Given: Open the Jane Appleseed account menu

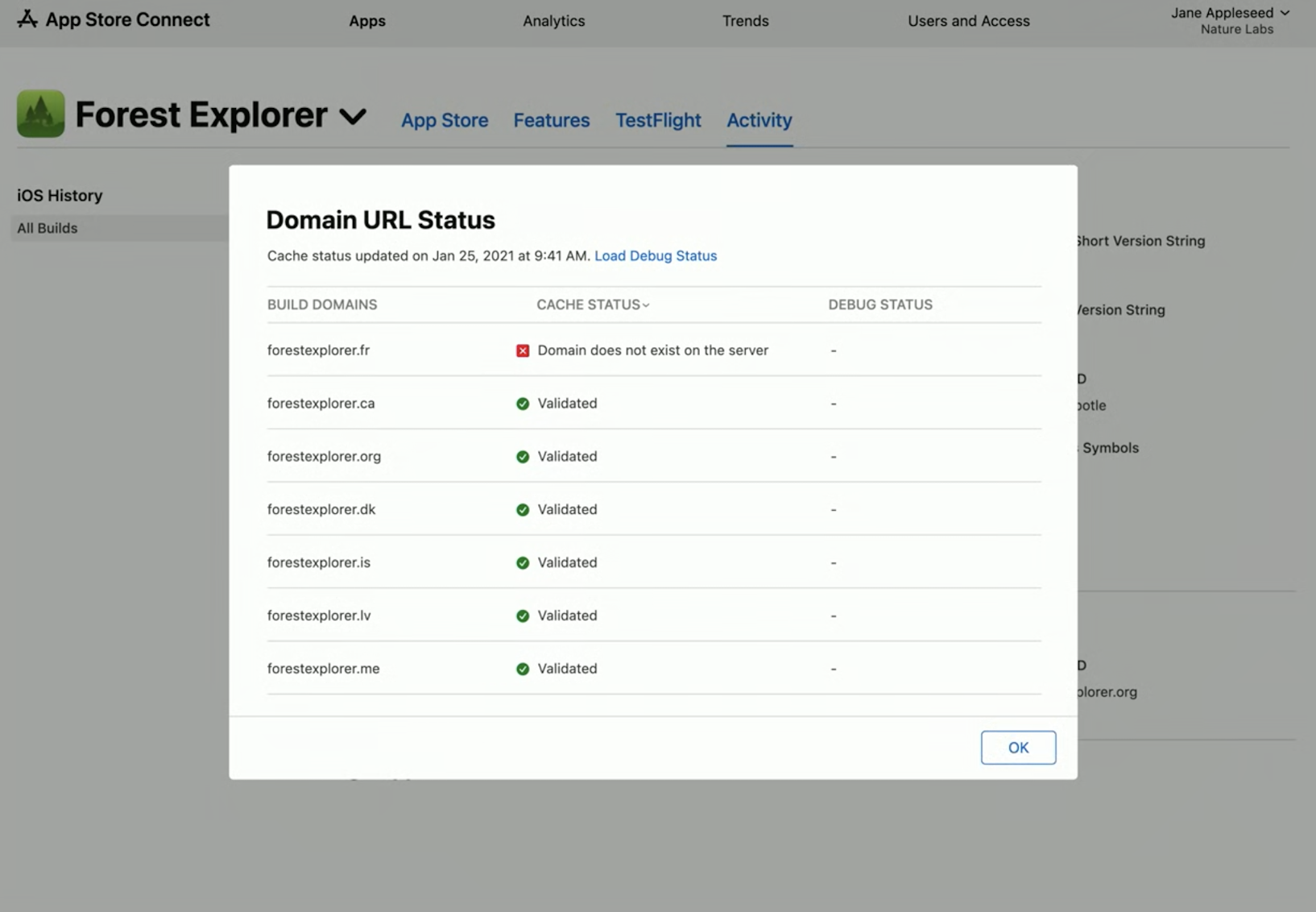Looking at the screenshot, I should (1230, 13).
